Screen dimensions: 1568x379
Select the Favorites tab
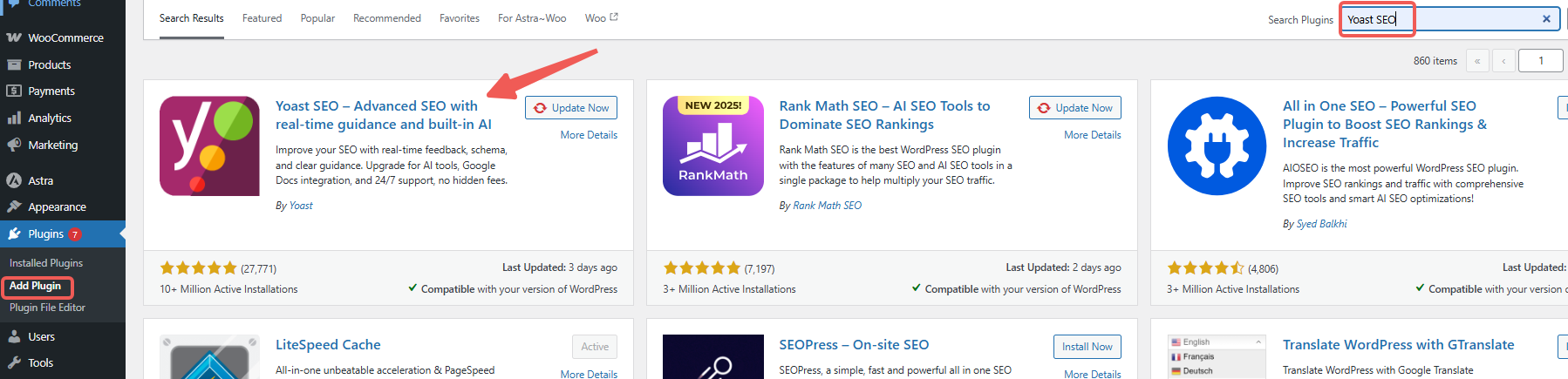point(459,18)
